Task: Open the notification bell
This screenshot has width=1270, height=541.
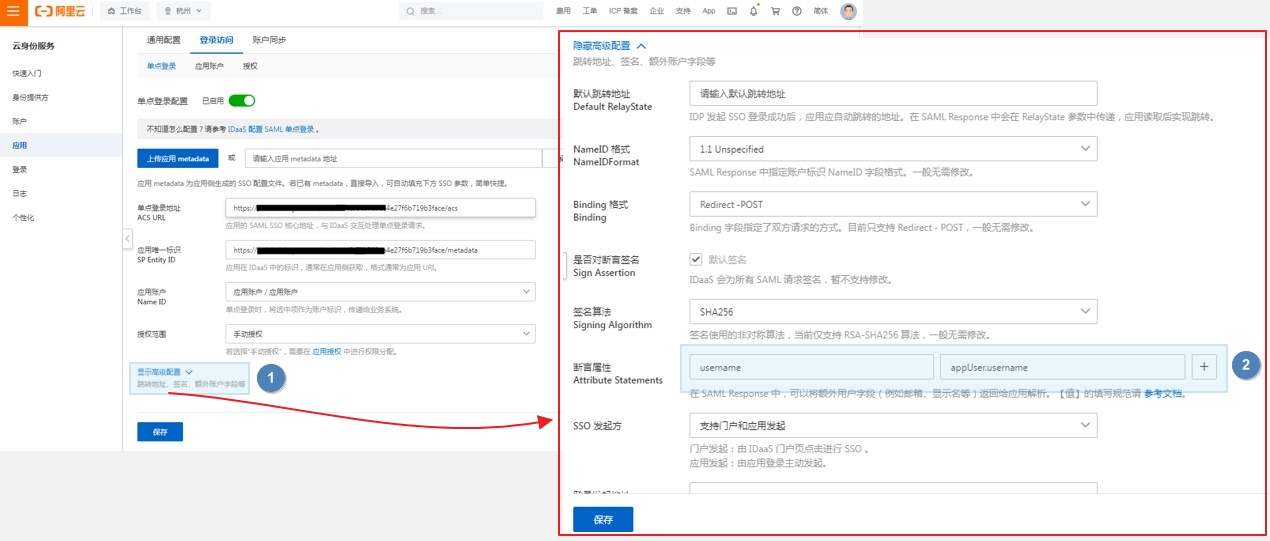Action: point(753,11)
